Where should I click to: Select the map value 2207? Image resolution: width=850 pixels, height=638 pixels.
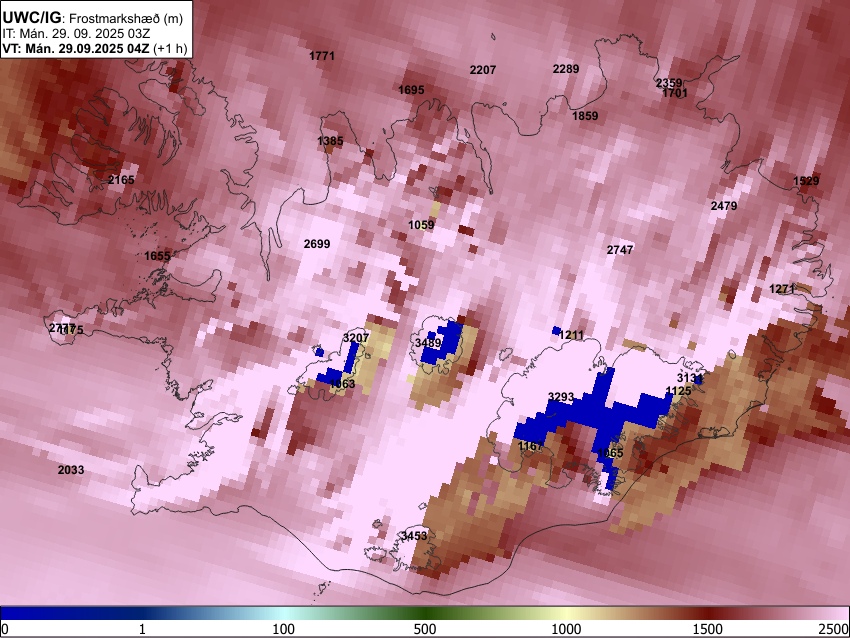[x=482, y=70]
